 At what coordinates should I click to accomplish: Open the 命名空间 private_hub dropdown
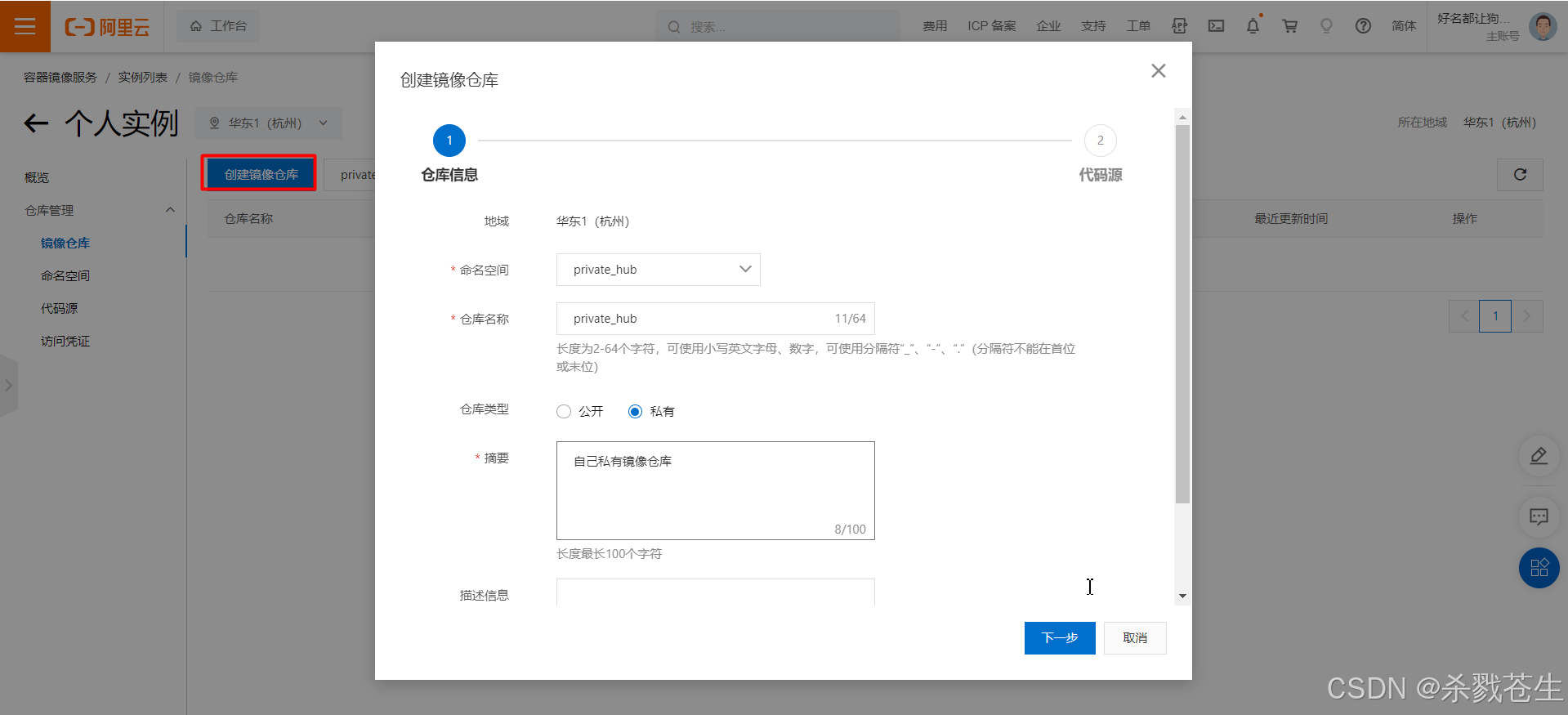(658, 270)
